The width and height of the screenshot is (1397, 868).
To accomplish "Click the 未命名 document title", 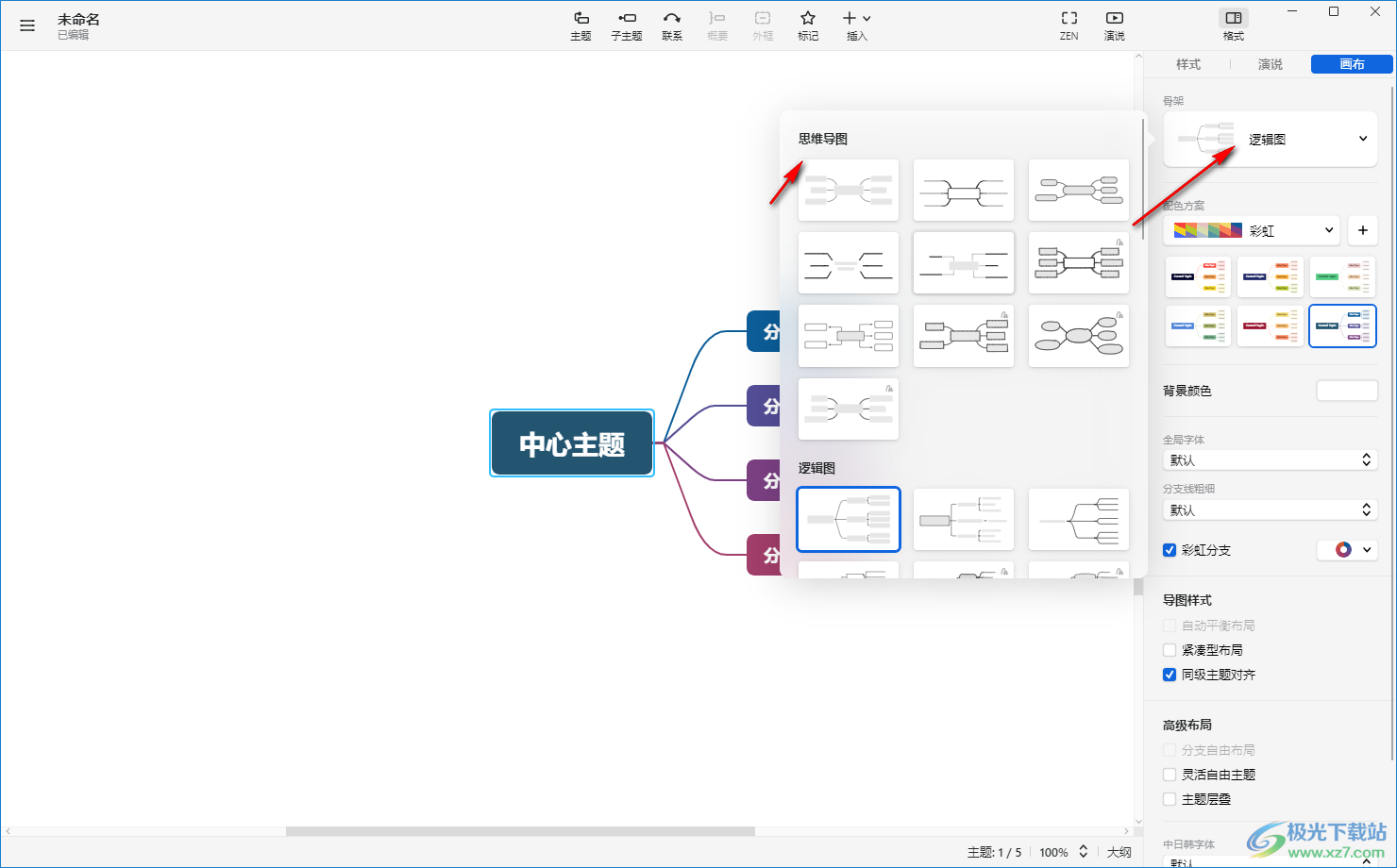I will click(x=78, y=19).
